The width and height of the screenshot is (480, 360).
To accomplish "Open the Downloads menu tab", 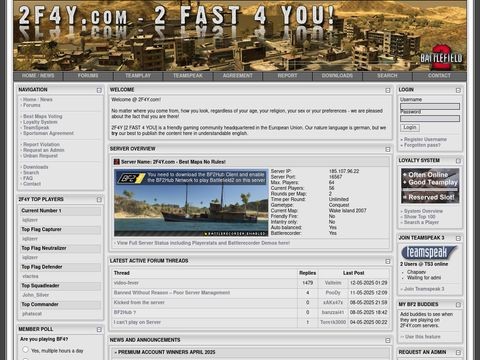I will click(x=337, y=76).
